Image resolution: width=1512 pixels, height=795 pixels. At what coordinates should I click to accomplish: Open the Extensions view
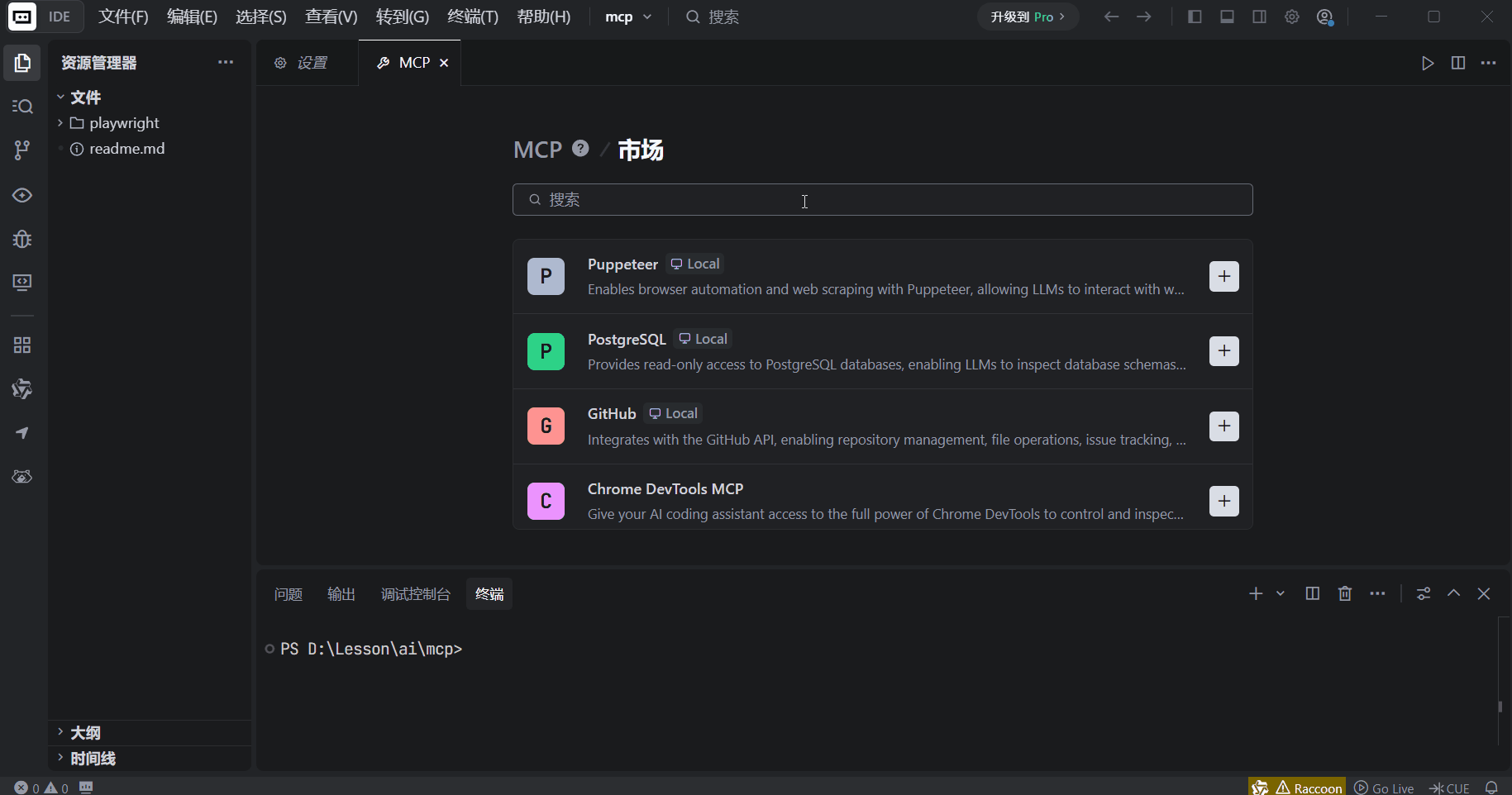coord(22,345)
